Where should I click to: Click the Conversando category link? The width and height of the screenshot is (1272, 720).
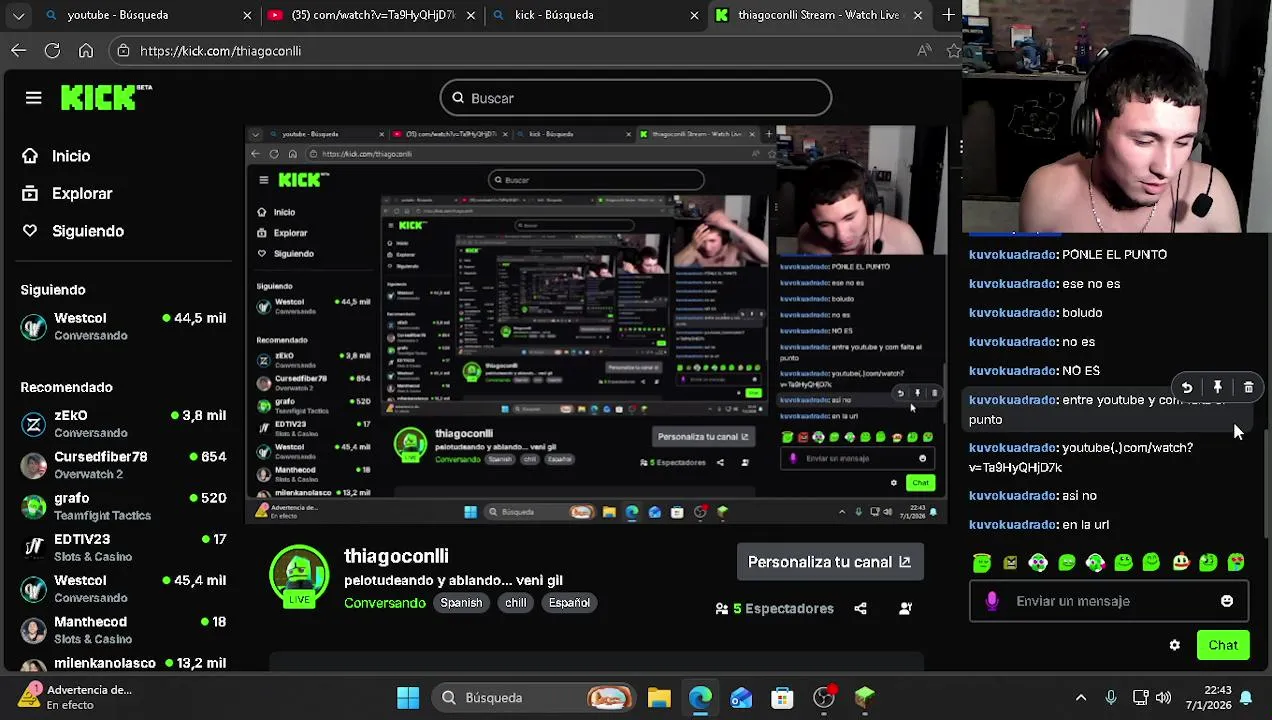pyautogui.click(x=385, y=603)
